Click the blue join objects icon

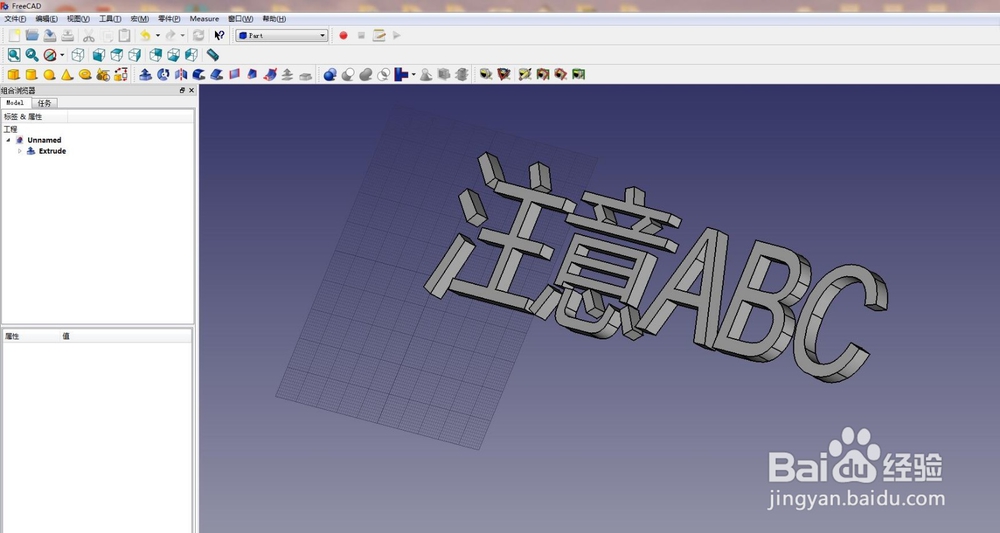[401, 75]
